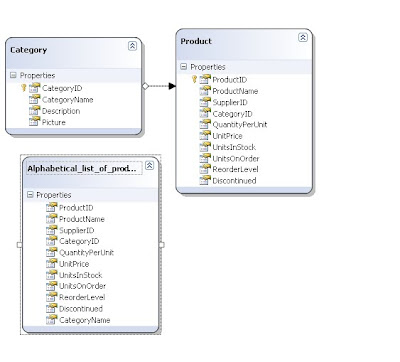
Task: Click Discontinued property icon in Product entity
Action: coord(205,180)
